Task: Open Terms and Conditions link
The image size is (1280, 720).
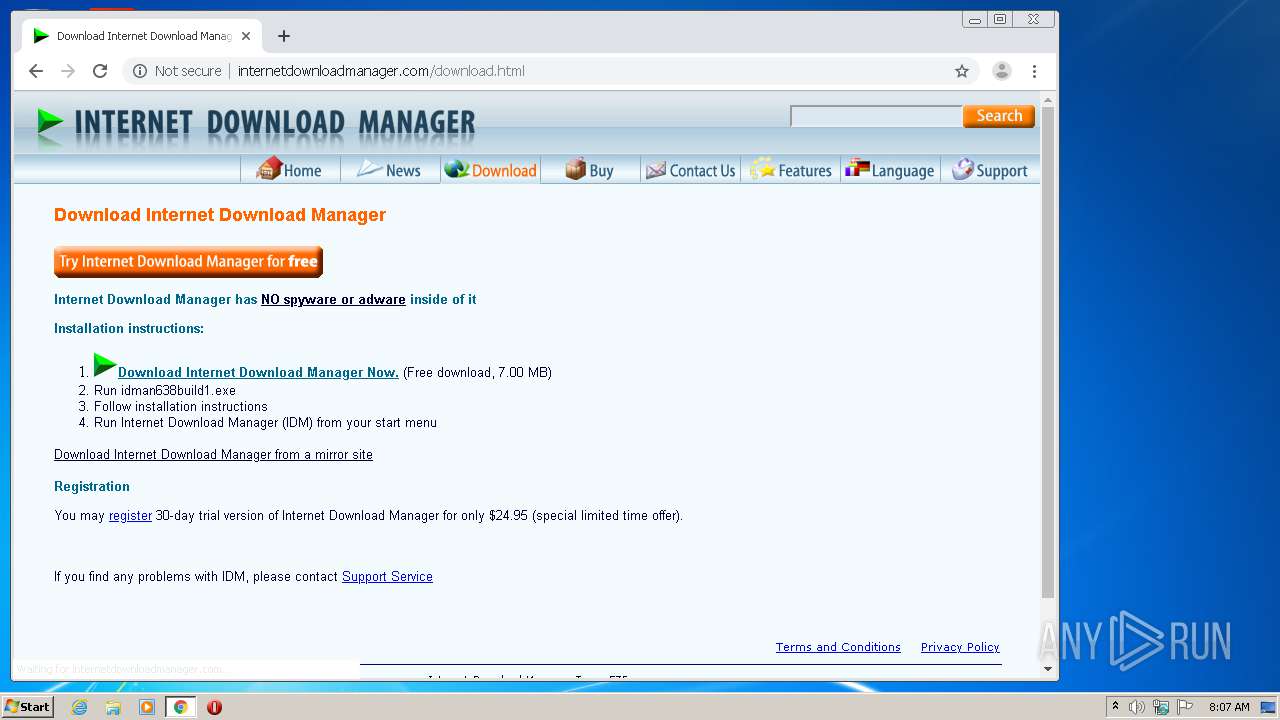Action: click(838, 647)
